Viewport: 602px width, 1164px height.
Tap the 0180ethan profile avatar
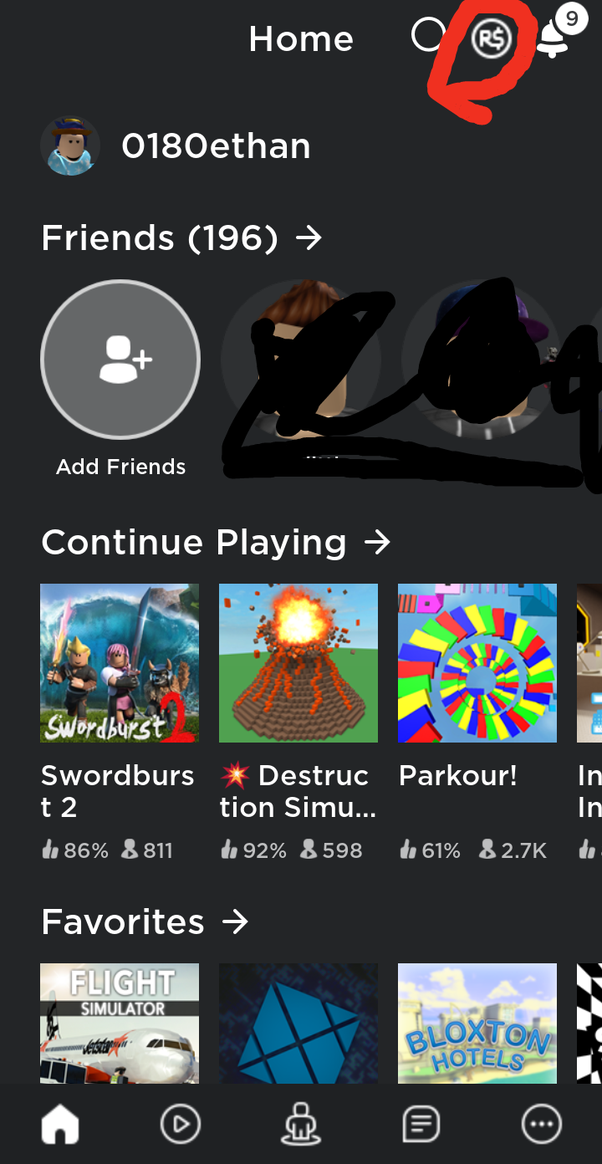(71, 146)
